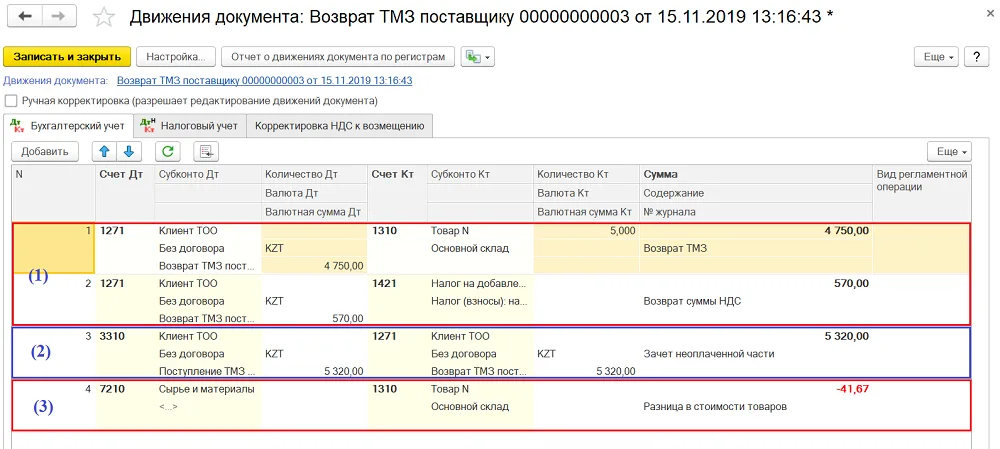Screen dimensions: 1000x449
Task: Click the Налог на добавле... subconto cell
Action: pos(480,284)
